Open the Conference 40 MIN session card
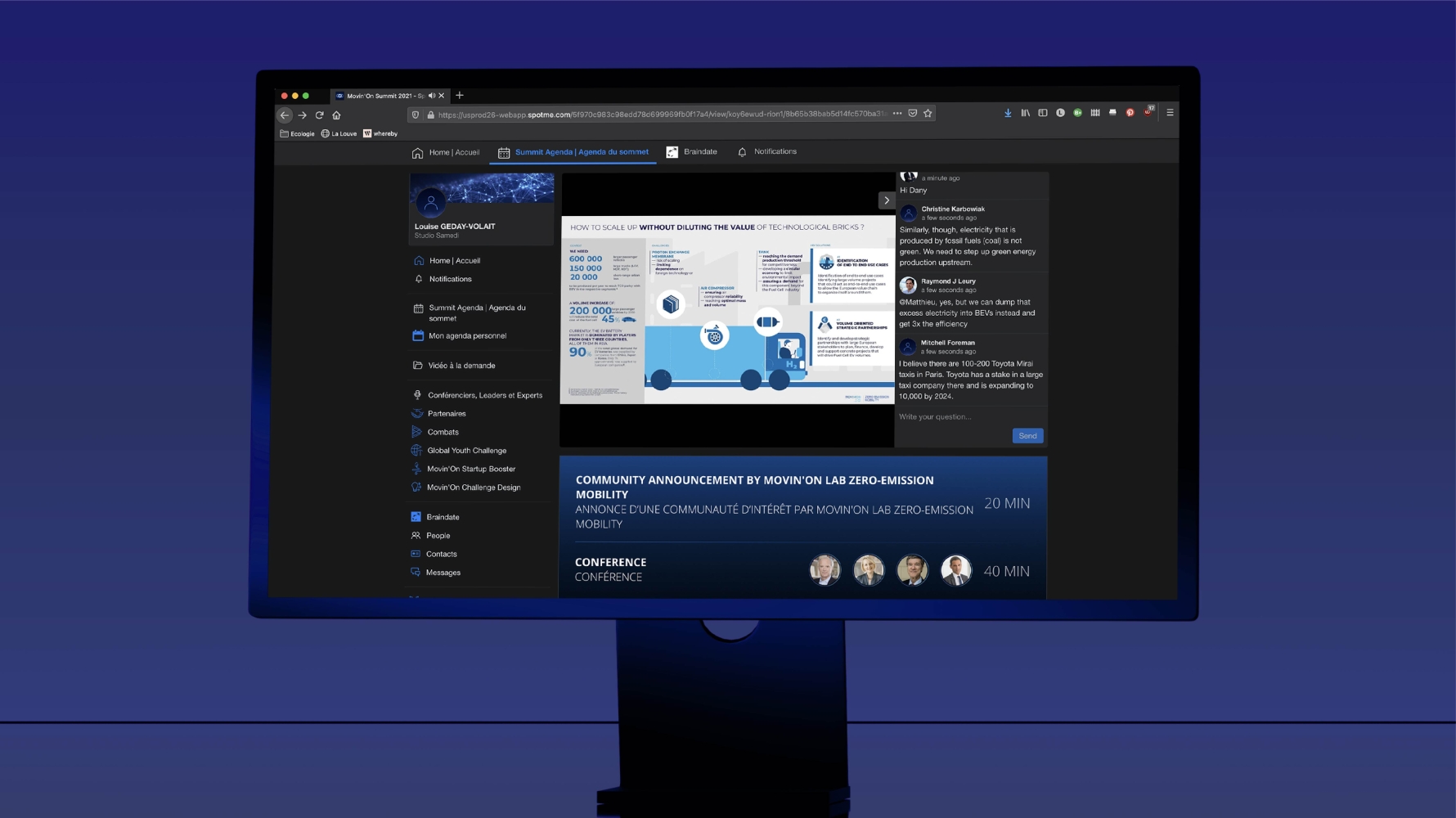Screen dimensions: 1456x818 click(x=802, y=570)
